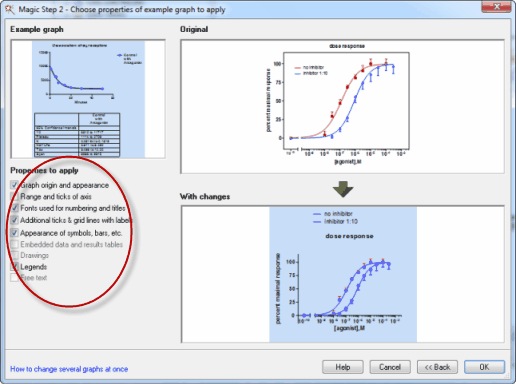Click the Cancel button
This screenshot has height=384, width=516.
[x=390, y=367]
